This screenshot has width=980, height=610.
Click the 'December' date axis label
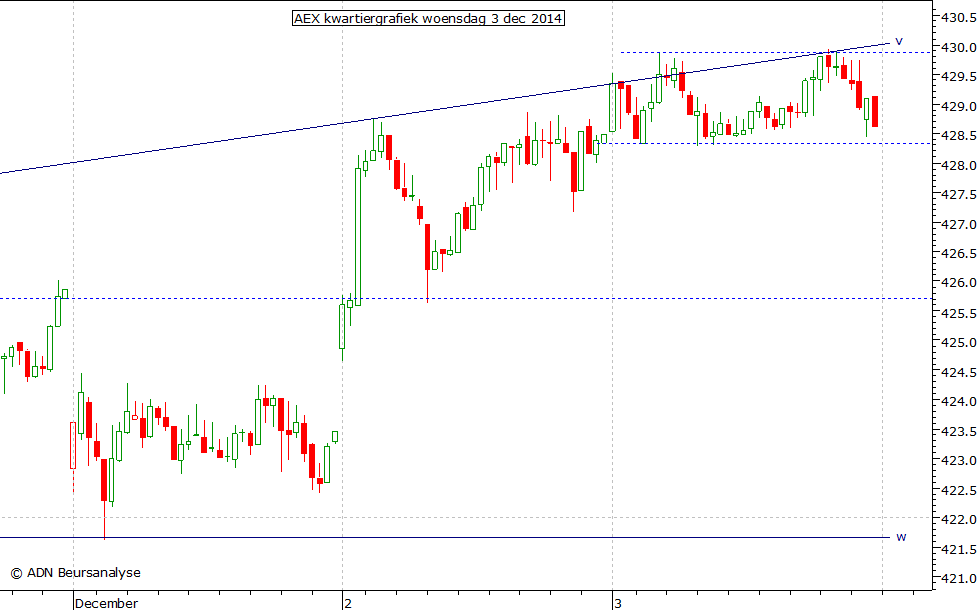point(106,603)
